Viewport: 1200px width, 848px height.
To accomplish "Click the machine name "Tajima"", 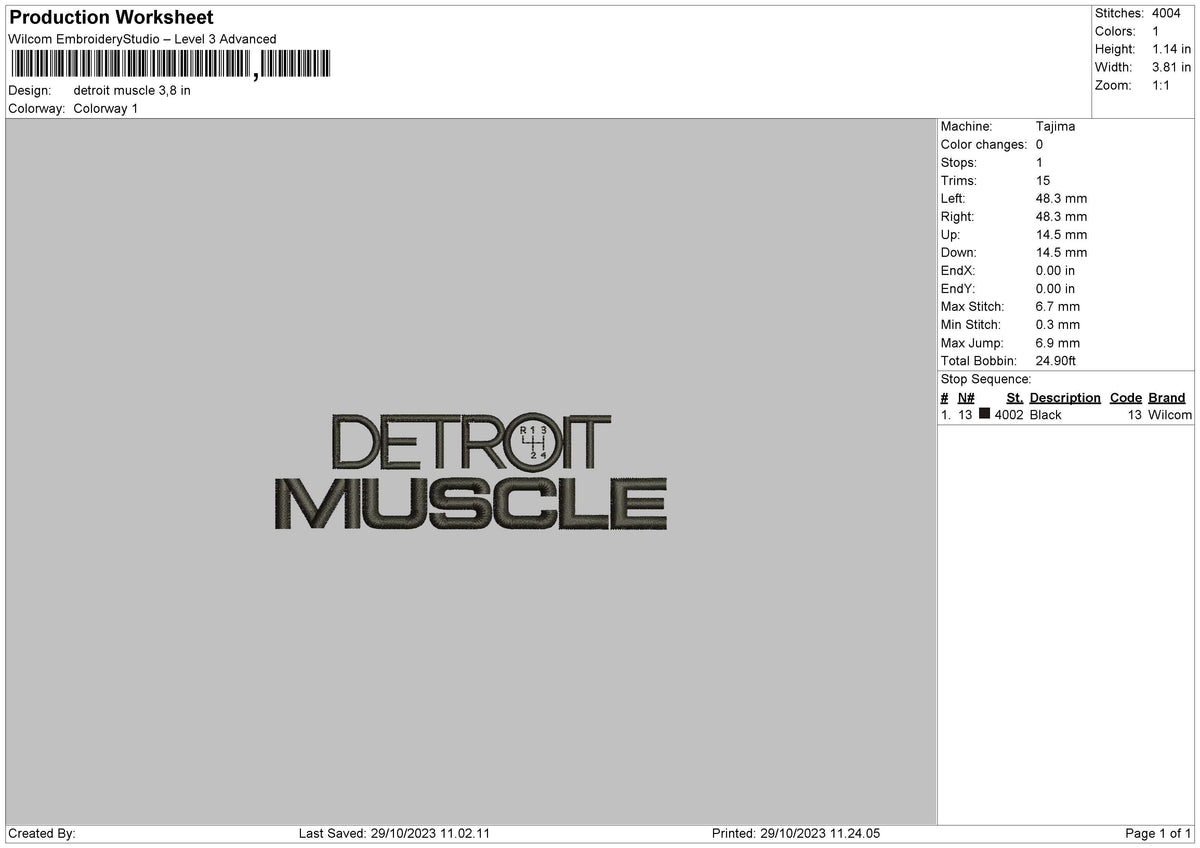I will pos(1056,126).
